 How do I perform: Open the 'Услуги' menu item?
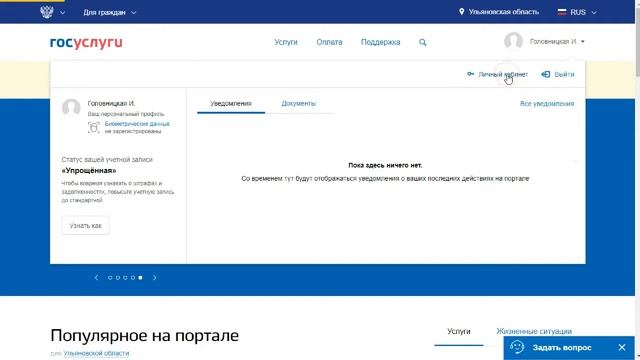pyautogui.click(x=286, y=42)
